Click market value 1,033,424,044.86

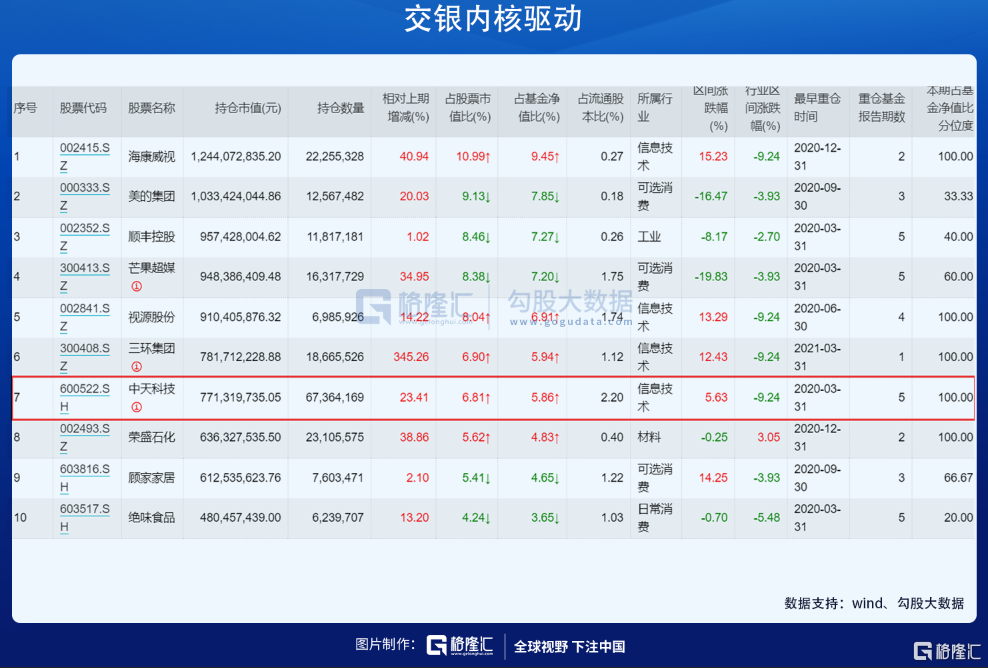236,197
